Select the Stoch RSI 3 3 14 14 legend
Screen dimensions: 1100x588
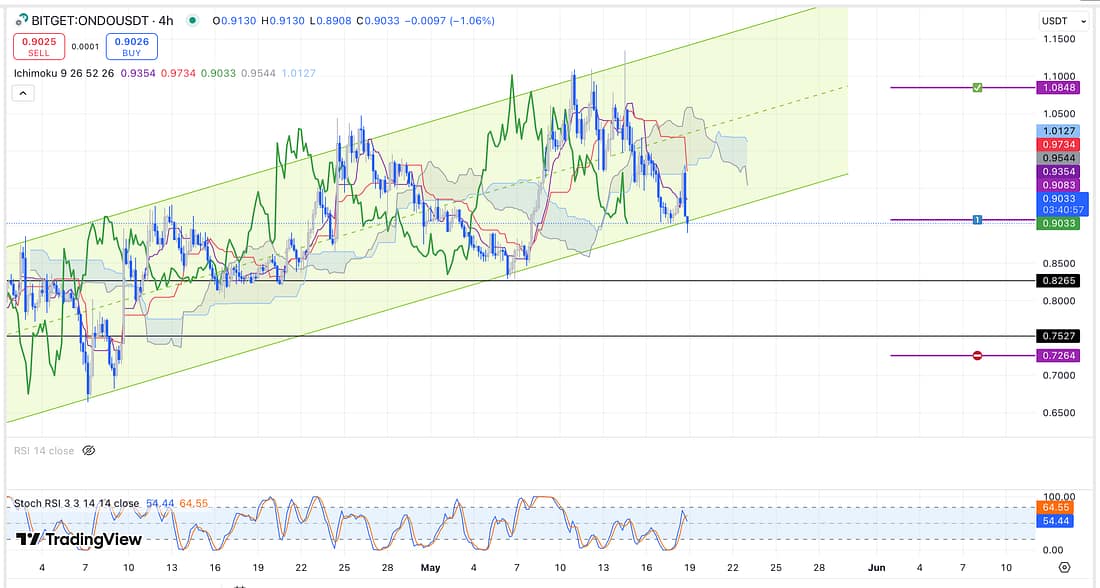76,503
